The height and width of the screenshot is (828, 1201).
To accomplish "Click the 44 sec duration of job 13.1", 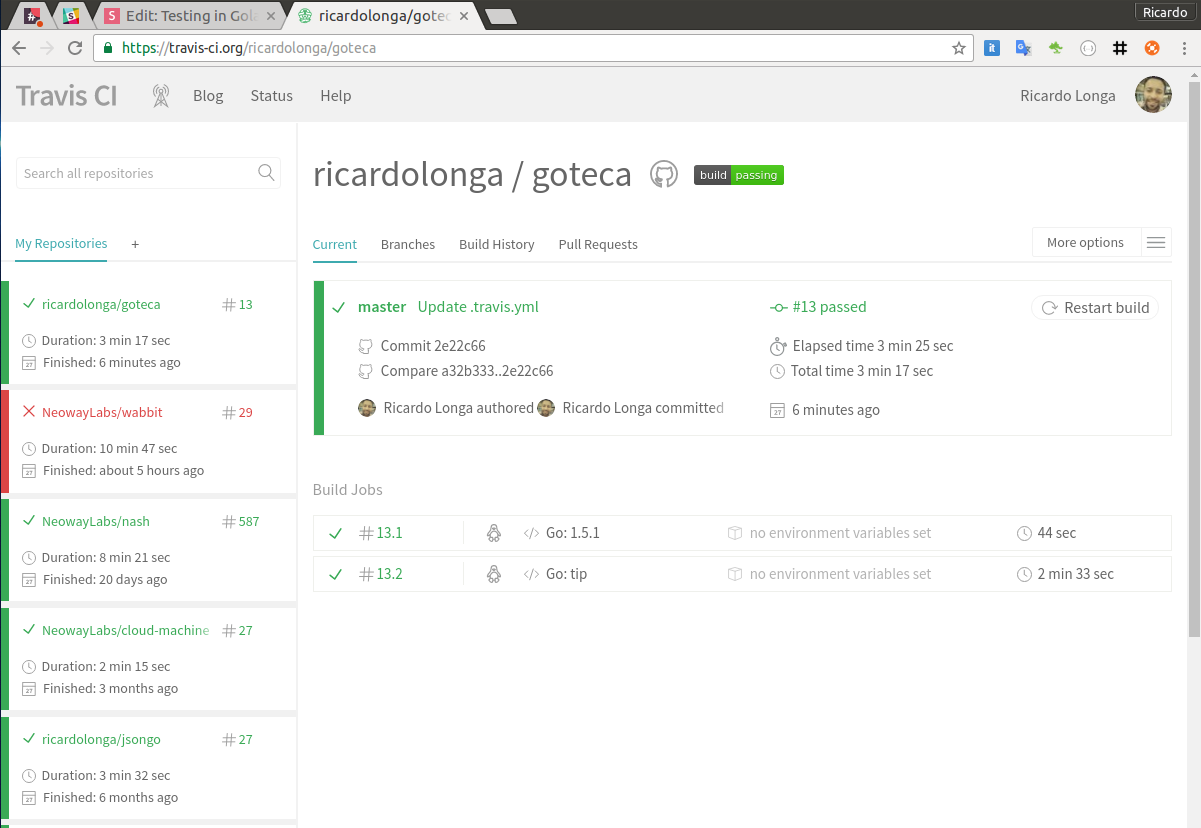I will (1057, 533).
